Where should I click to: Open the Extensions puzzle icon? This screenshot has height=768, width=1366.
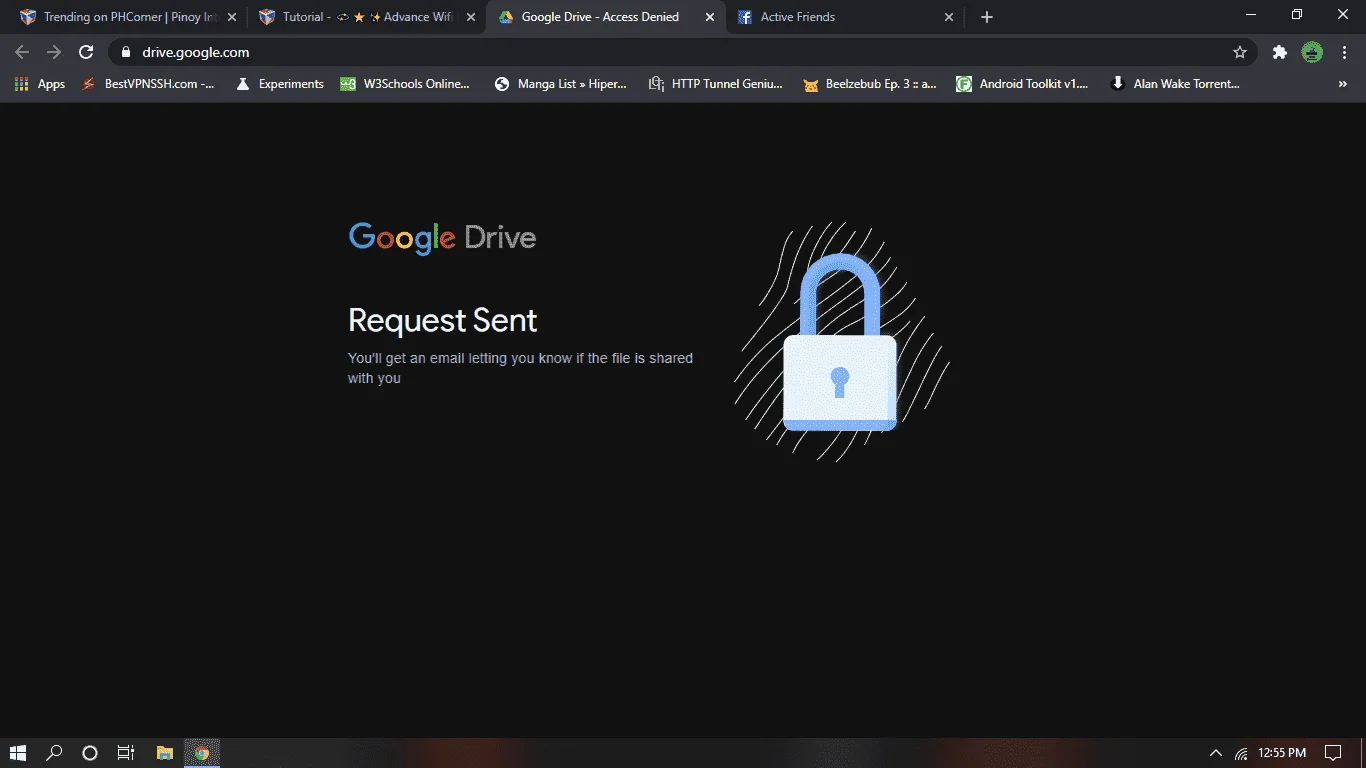(1279, 52)
